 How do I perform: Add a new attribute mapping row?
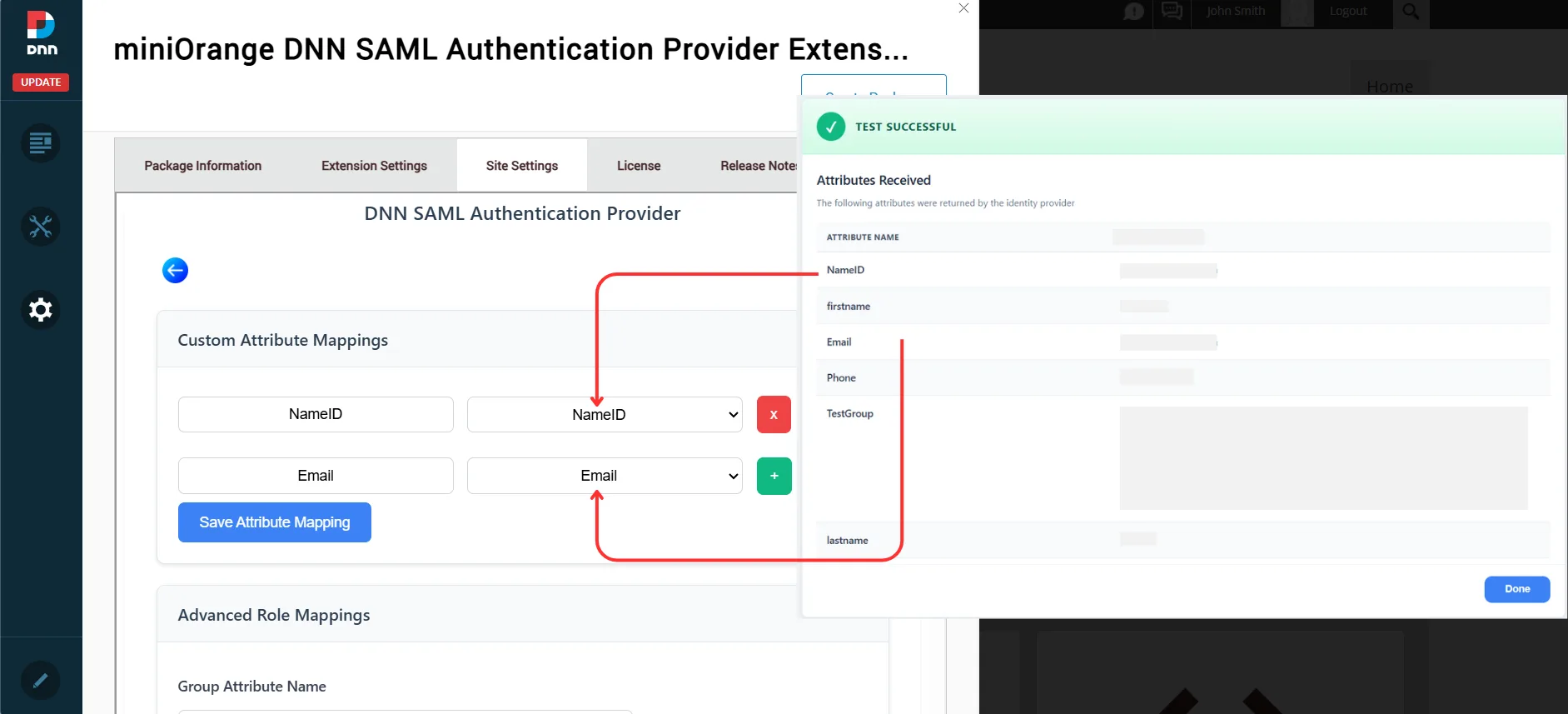tap(774, 476)
